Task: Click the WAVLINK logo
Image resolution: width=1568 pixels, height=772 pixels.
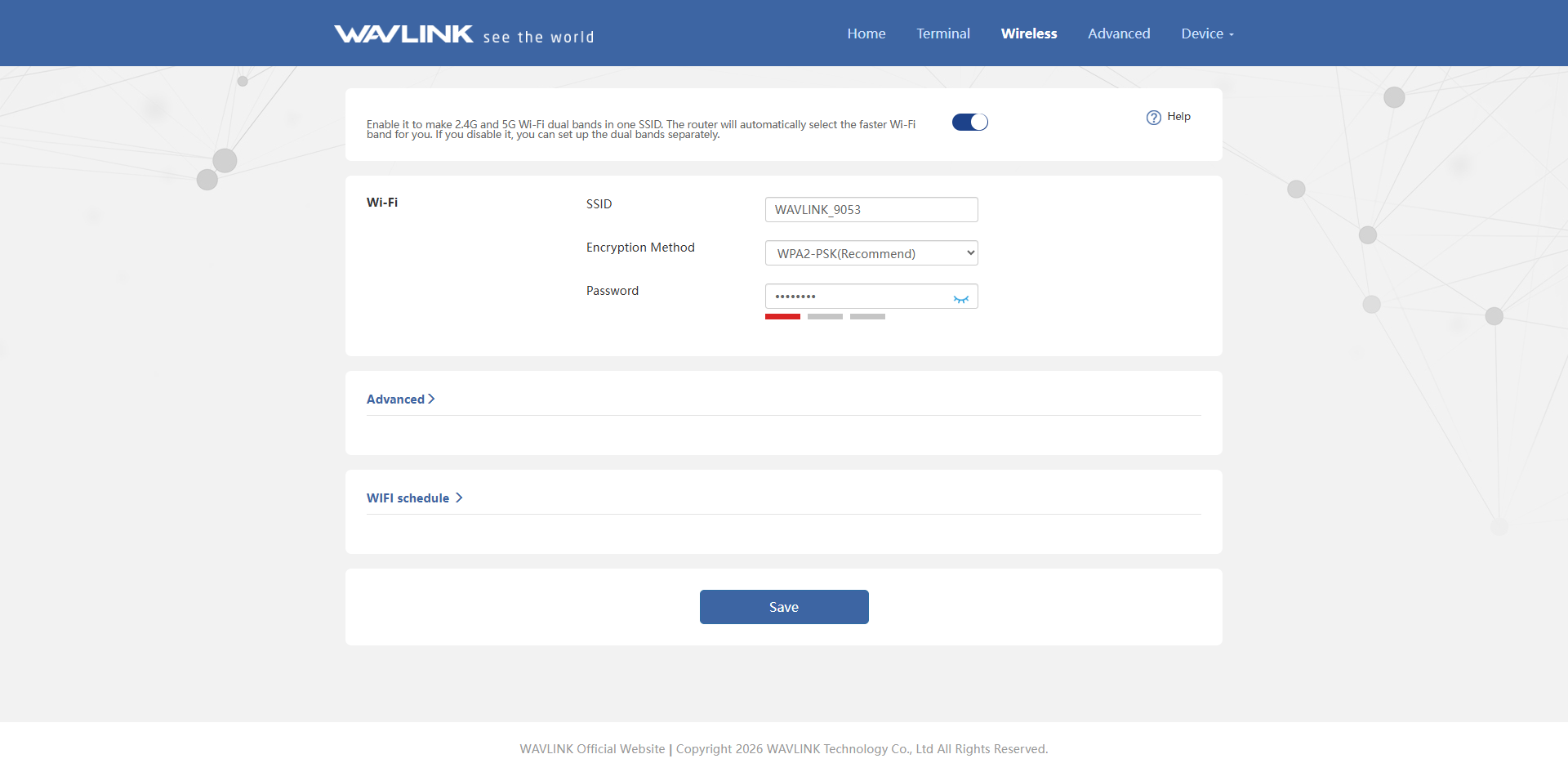Action: pos(403,33)
